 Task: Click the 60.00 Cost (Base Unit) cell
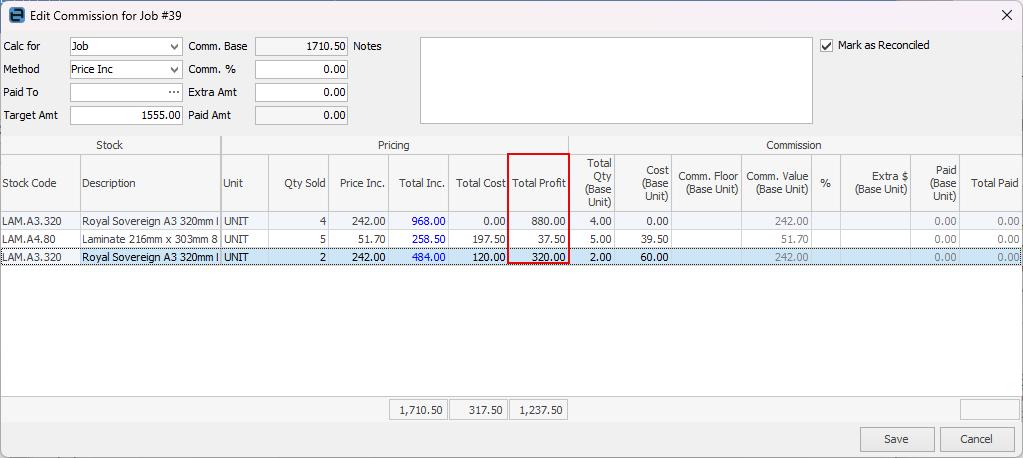click(x=643, y=257)
